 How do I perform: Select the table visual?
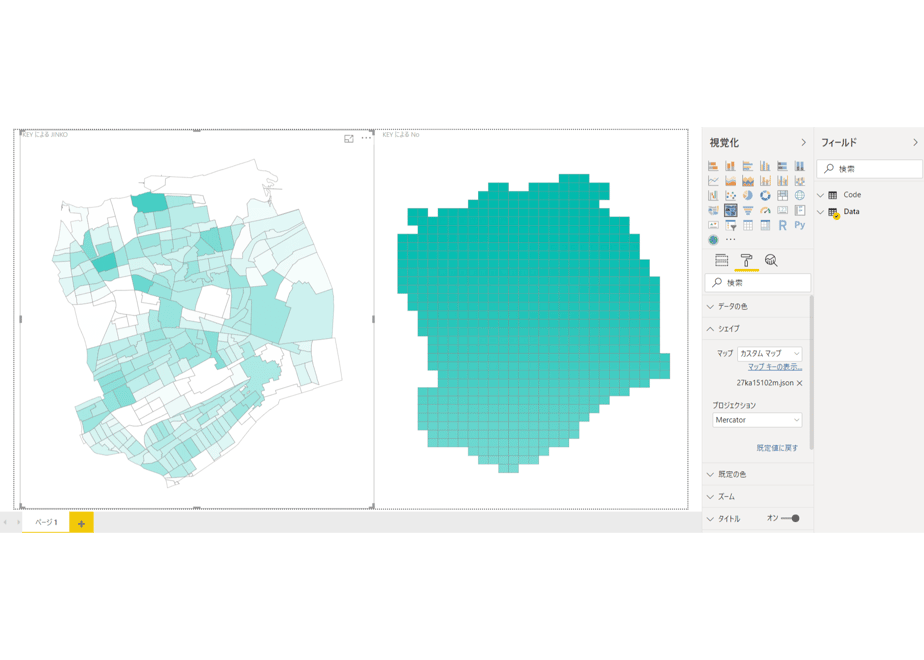click(748, 225)
